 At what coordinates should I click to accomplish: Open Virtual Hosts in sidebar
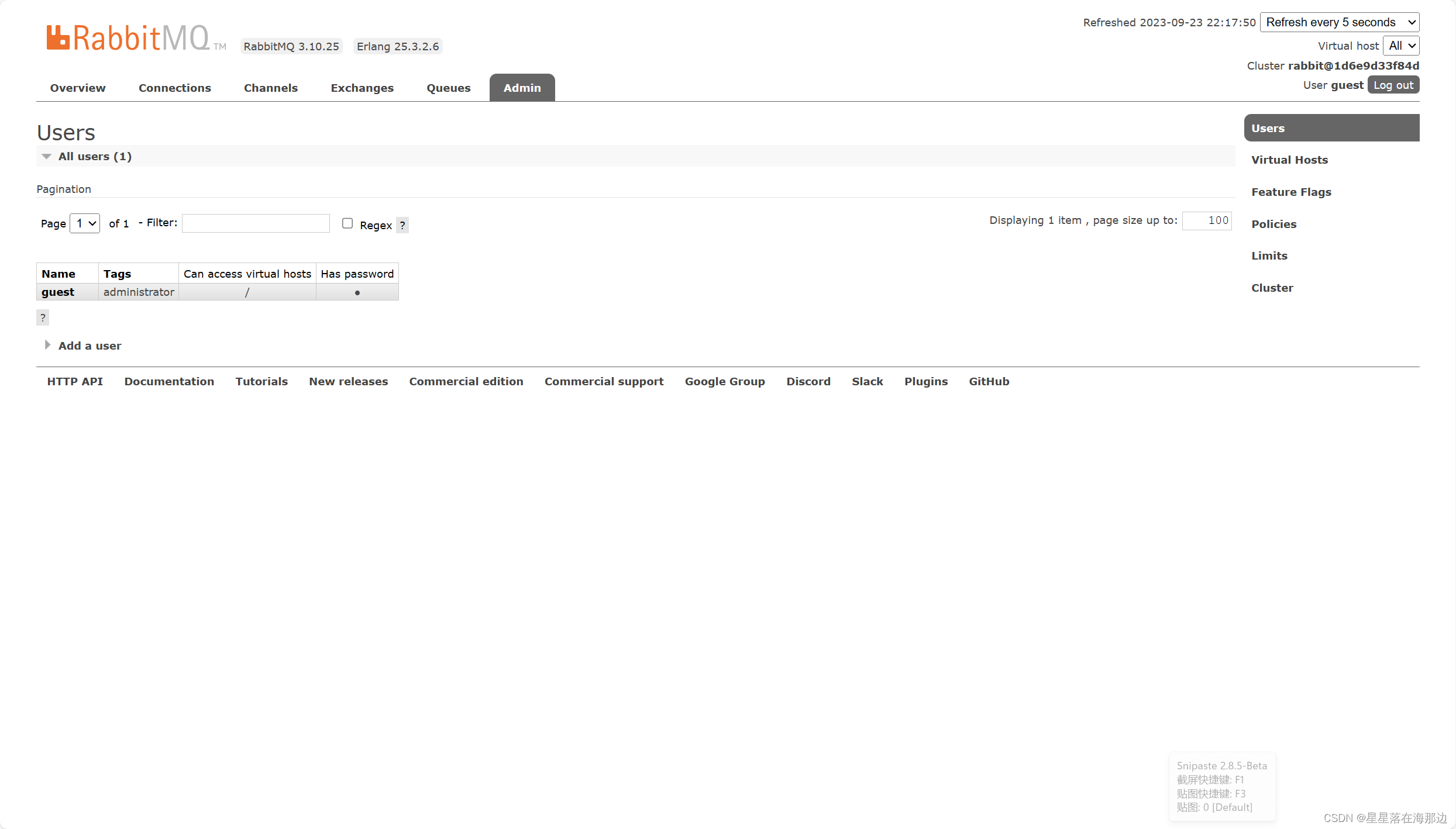click(1290, 160)
